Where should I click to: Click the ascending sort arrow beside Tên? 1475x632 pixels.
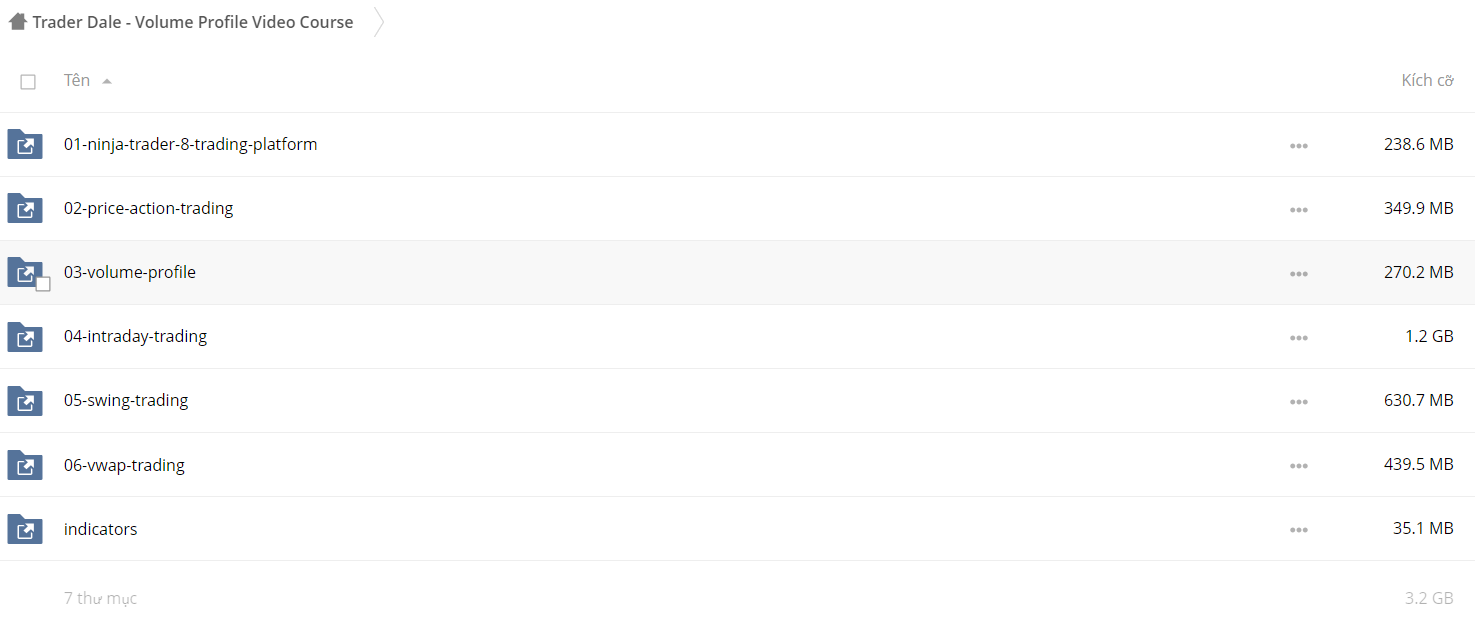click(107, 81)
